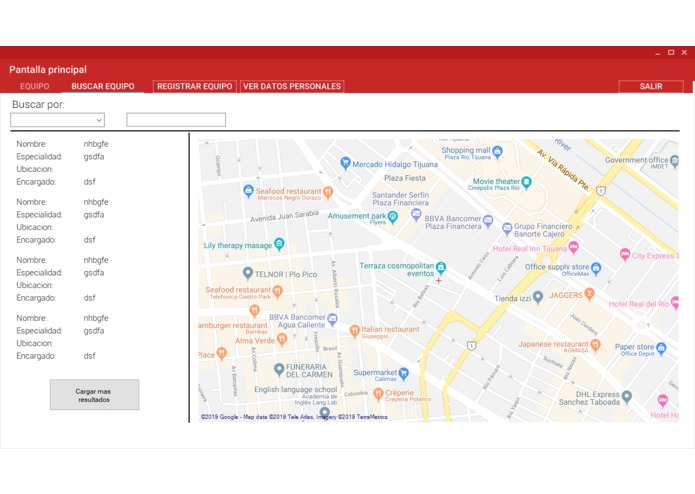Screen dimensions: 695x494
Task: Minimize the application window
Action: click(x=658, y=53)
